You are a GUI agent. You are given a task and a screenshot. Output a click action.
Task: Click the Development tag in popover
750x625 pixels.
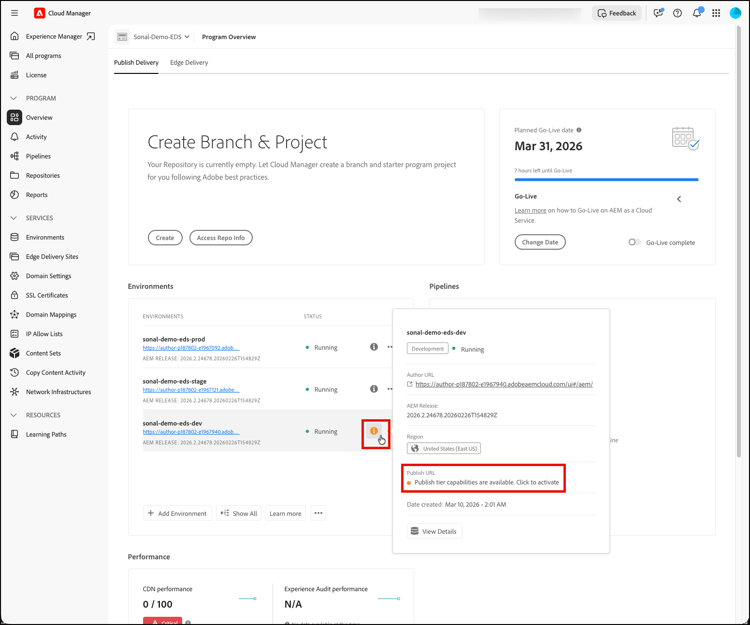[428, 349]
